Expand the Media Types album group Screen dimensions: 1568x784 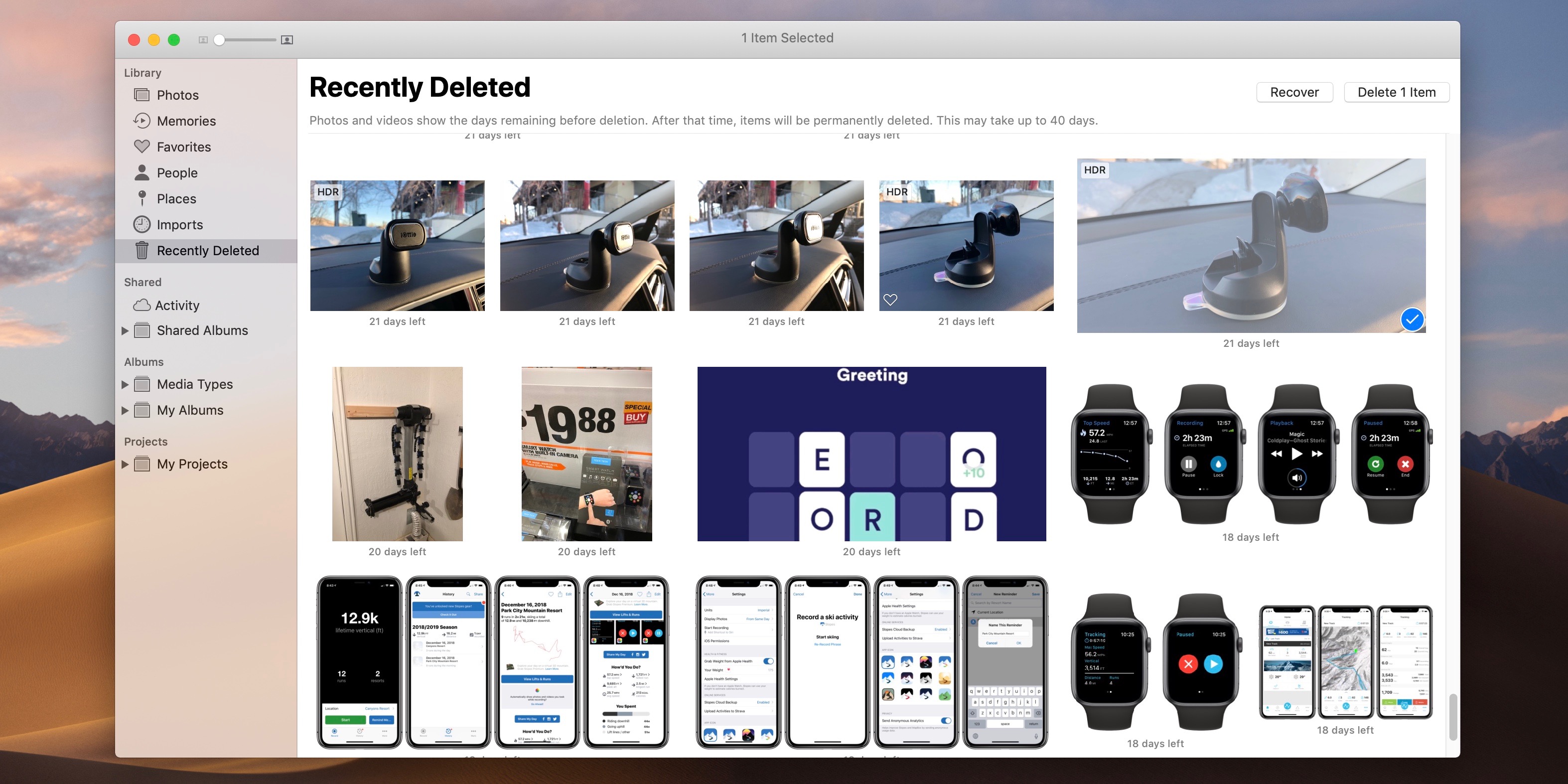(x=127, y=383)
